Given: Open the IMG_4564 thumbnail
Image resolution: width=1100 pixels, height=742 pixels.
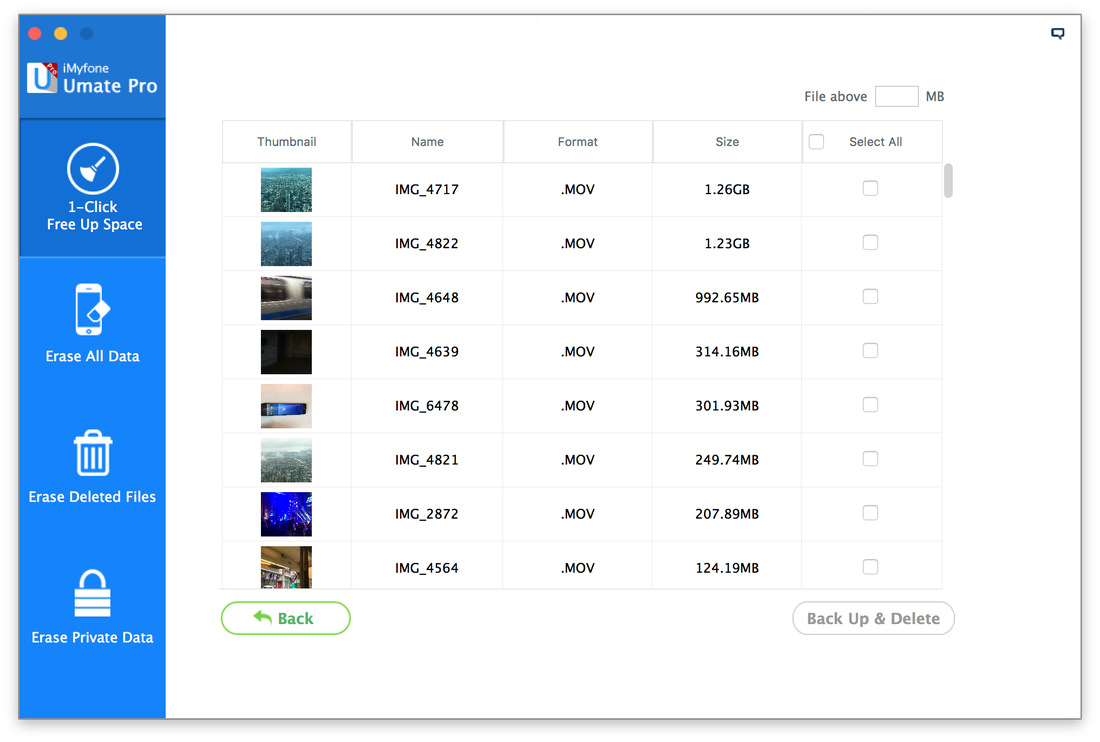Looking at the screenshot, I should [x=286, y=567].
